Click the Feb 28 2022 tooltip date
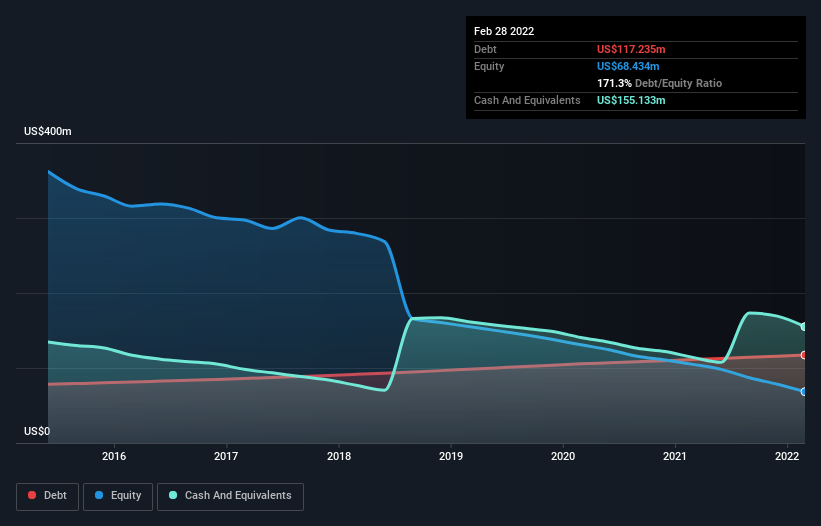Image resolution: width=821 pixels, height=526 pixels. 504,31
